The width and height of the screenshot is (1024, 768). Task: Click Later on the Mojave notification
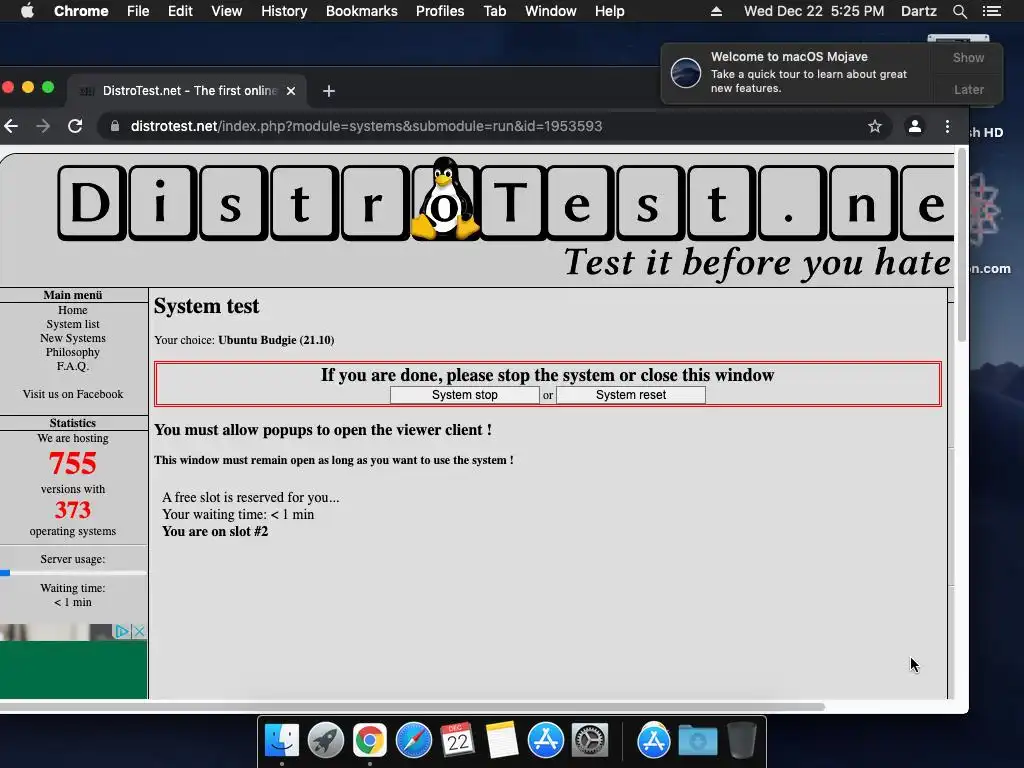tap(968, 89)
